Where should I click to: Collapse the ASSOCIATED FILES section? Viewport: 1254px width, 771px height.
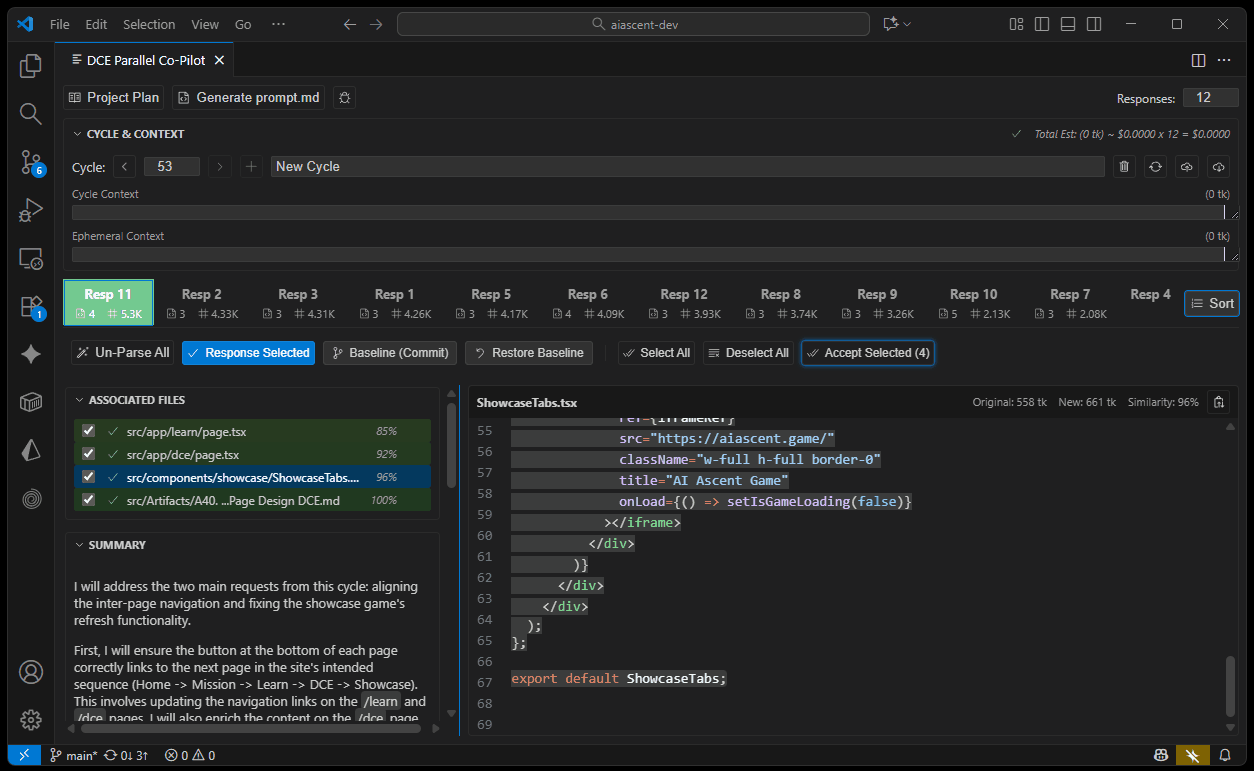click(78, 400)
